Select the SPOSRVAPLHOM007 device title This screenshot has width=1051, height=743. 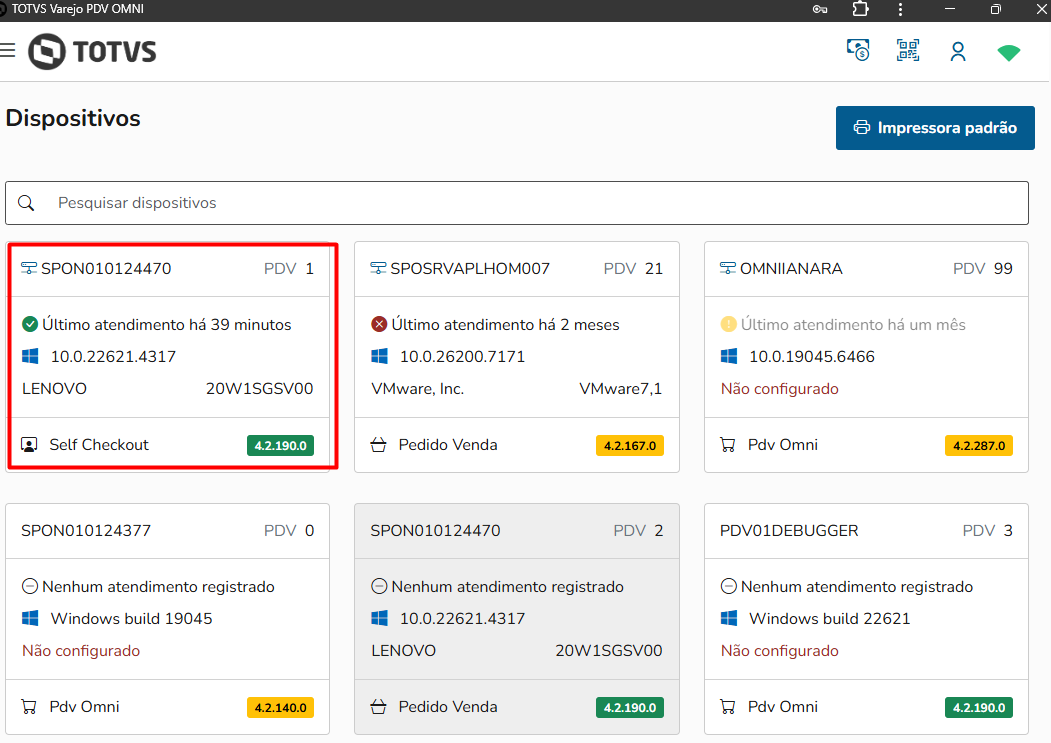point(470,268)
